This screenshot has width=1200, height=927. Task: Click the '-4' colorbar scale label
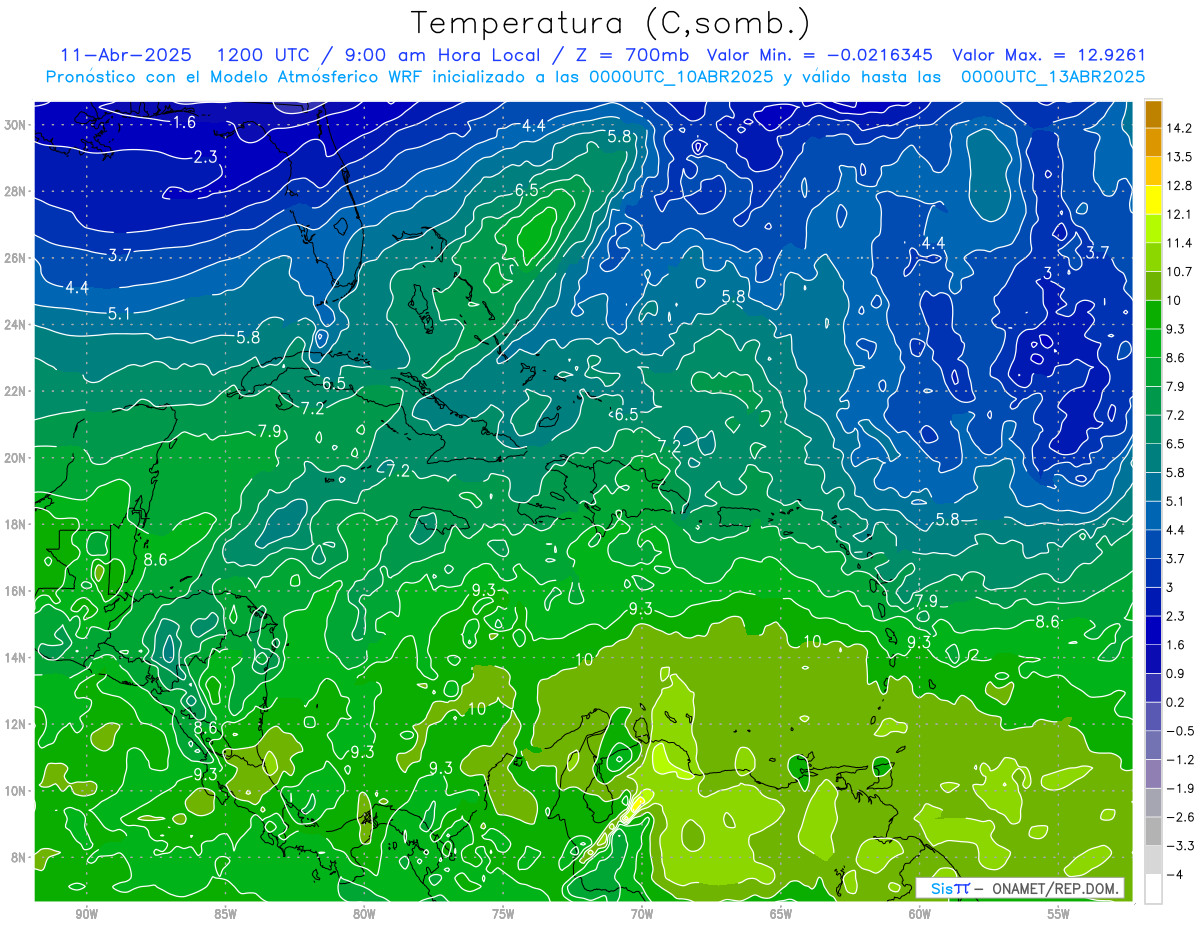click(1177, 874)
